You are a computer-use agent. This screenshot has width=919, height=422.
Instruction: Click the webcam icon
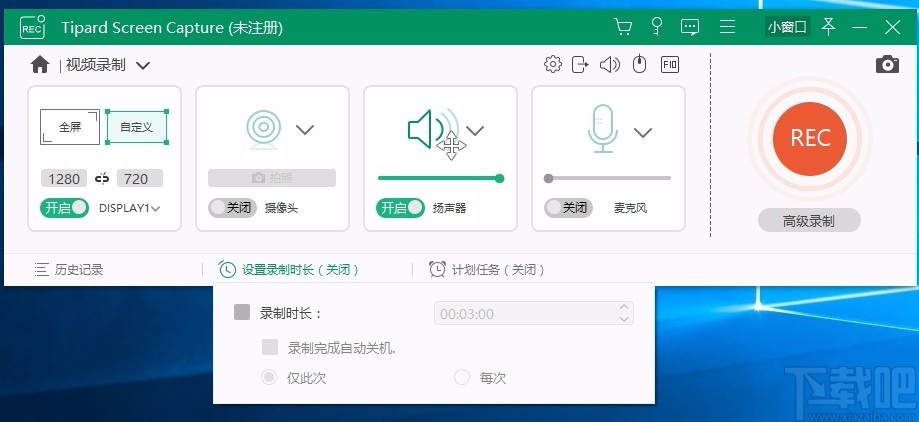tap(263, 129)
